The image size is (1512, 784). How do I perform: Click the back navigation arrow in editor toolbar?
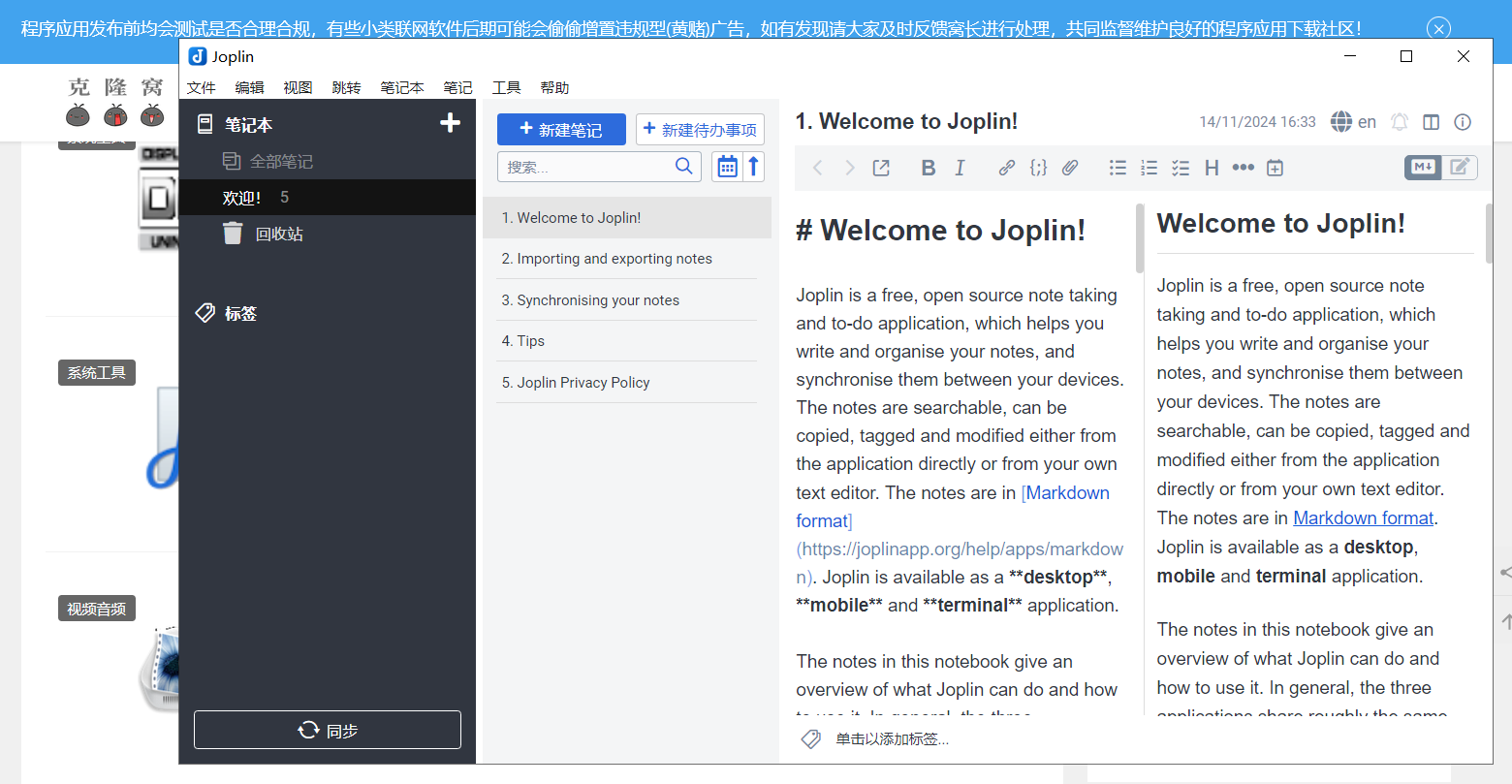click(x=818, y=168)
